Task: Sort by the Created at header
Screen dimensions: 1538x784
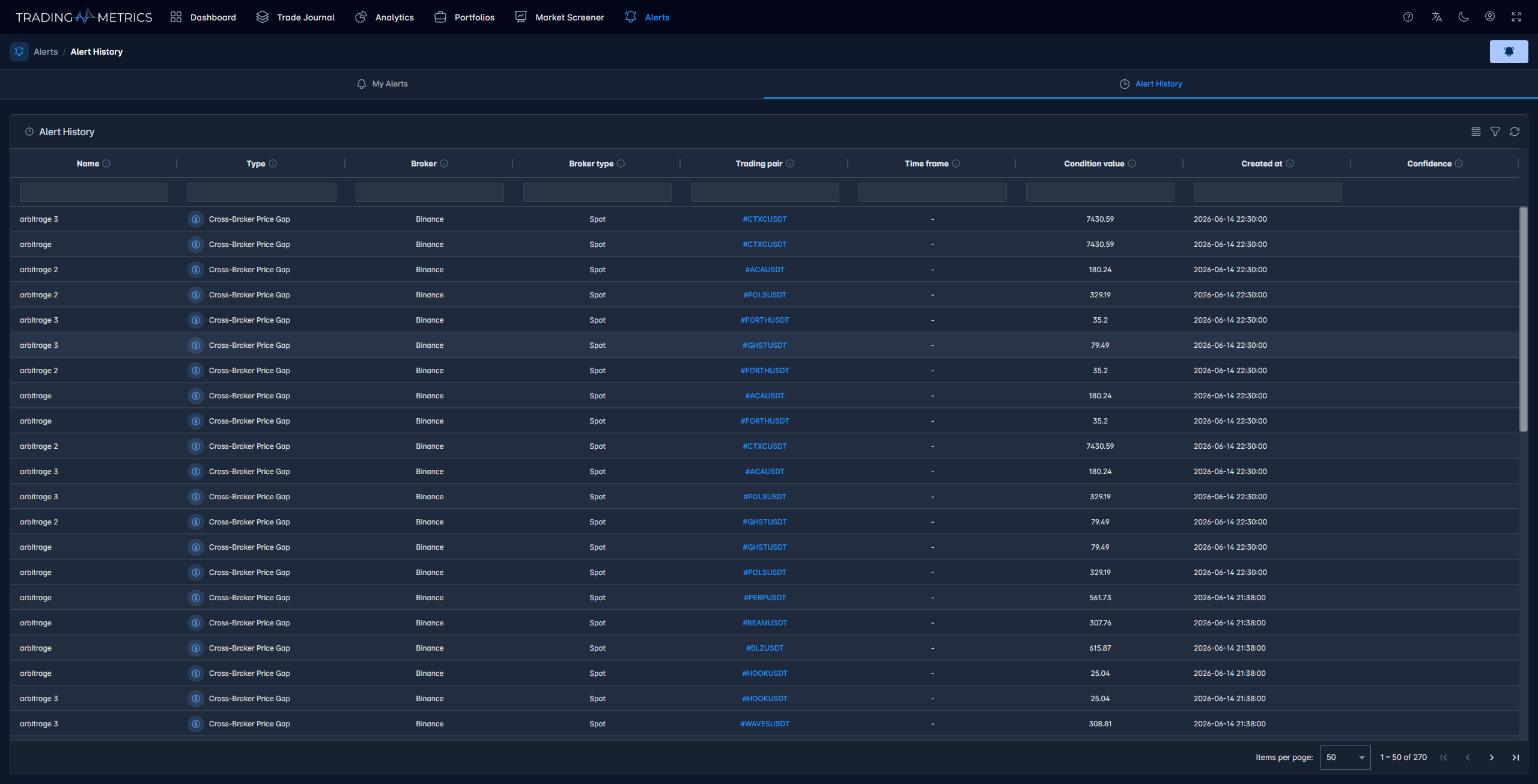Action: click(x=1262, y=163)
